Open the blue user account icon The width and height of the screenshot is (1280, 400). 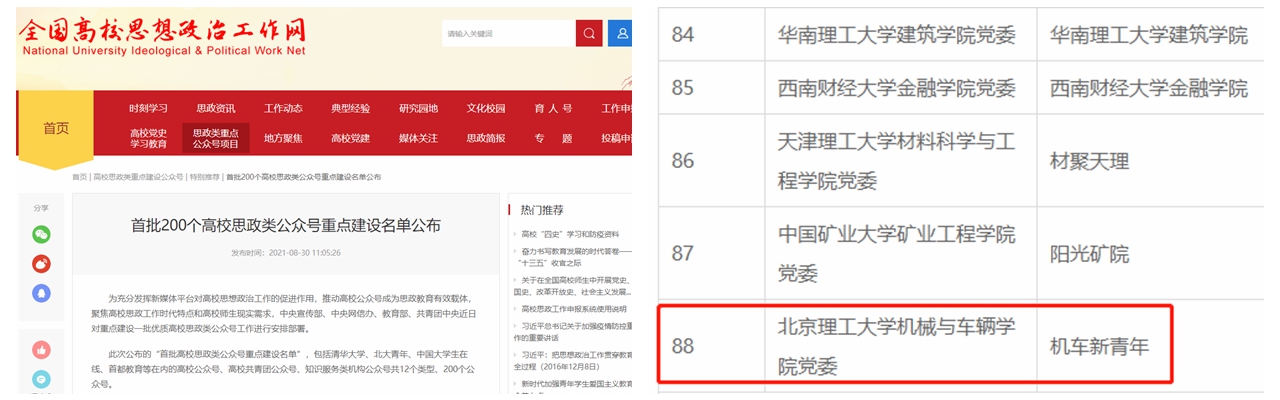pos(622,33)
